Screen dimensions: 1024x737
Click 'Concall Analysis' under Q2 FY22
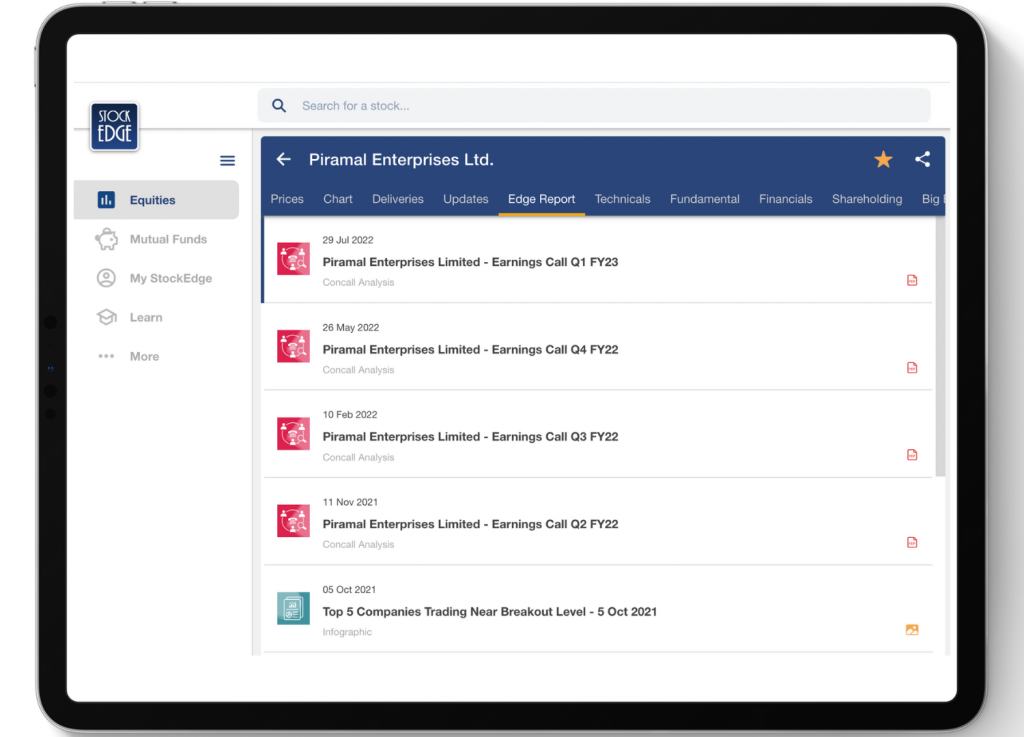click(x=359, y=544)
